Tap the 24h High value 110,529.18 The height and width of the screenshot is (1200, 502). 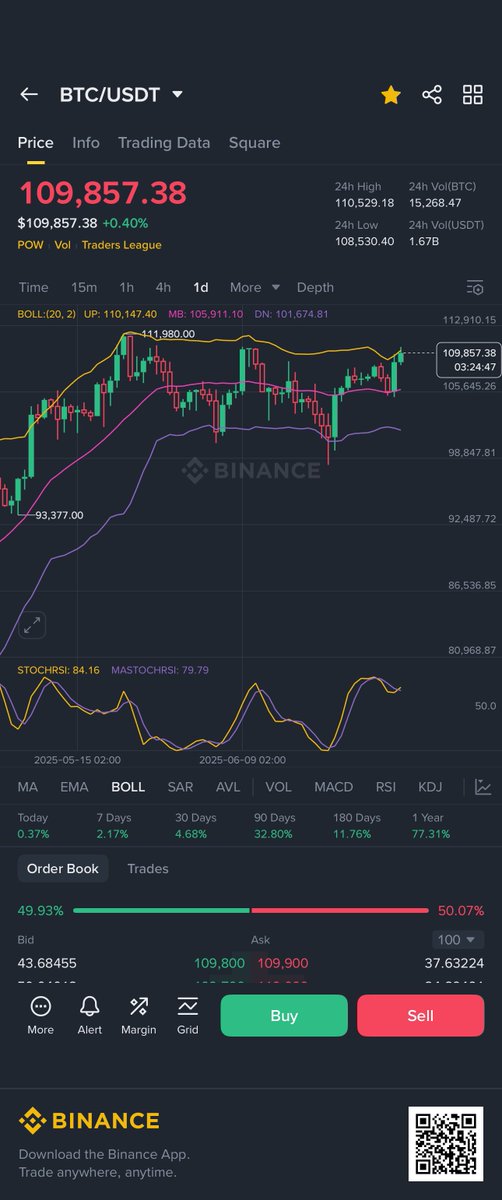364,203
